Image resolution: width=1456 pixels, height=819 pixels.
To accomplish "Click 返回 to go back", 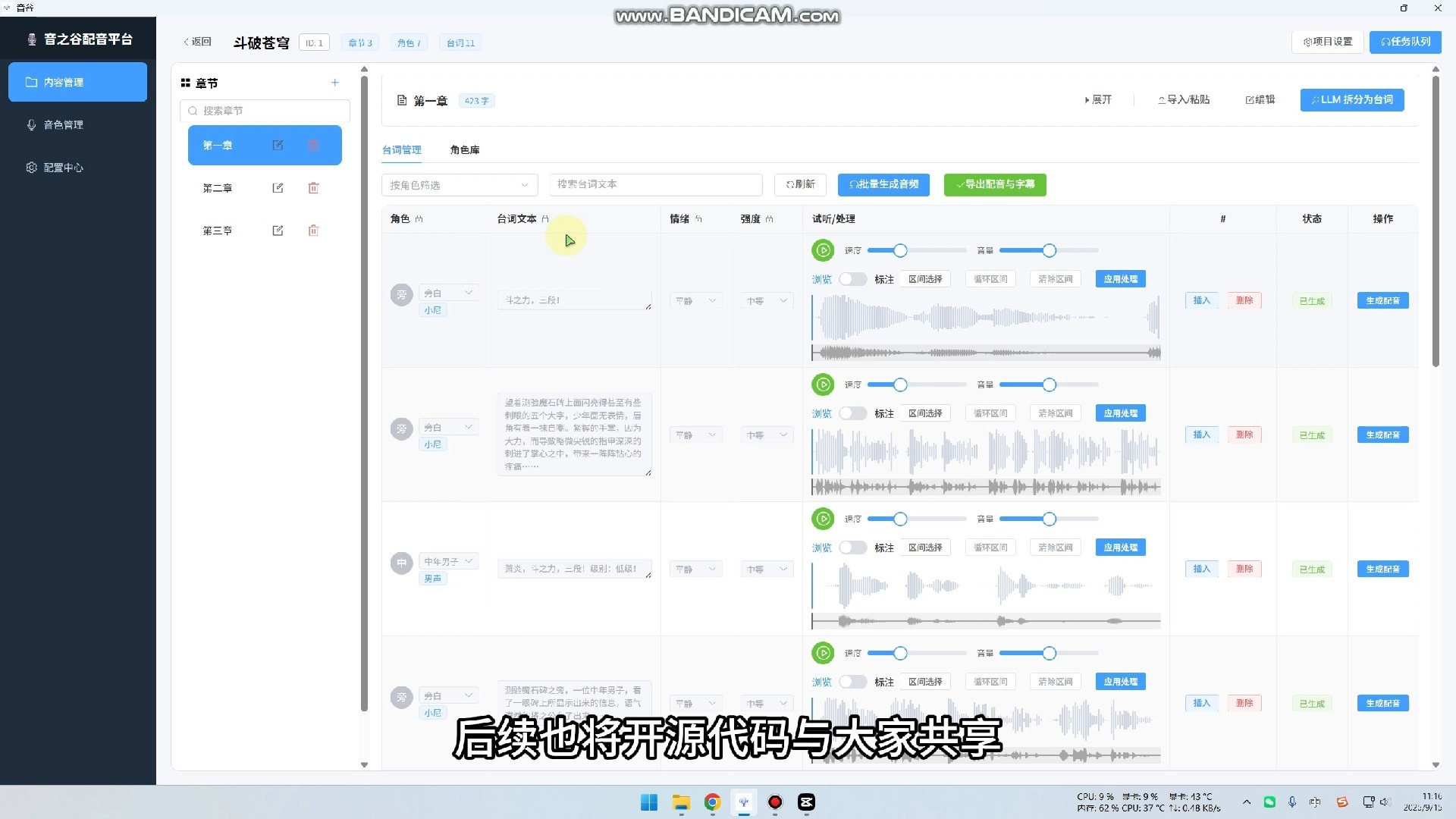I will click(197, 42).
